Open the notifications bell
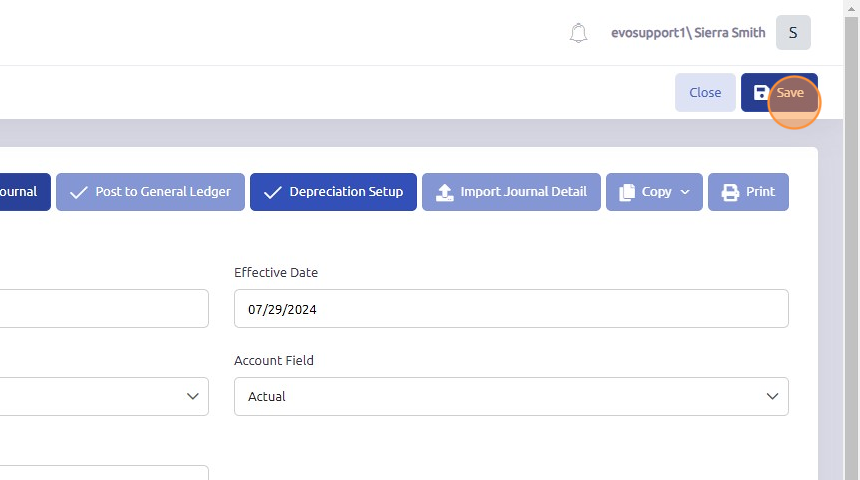The width and height of the screenshot is (860, 480). [578, 33]
